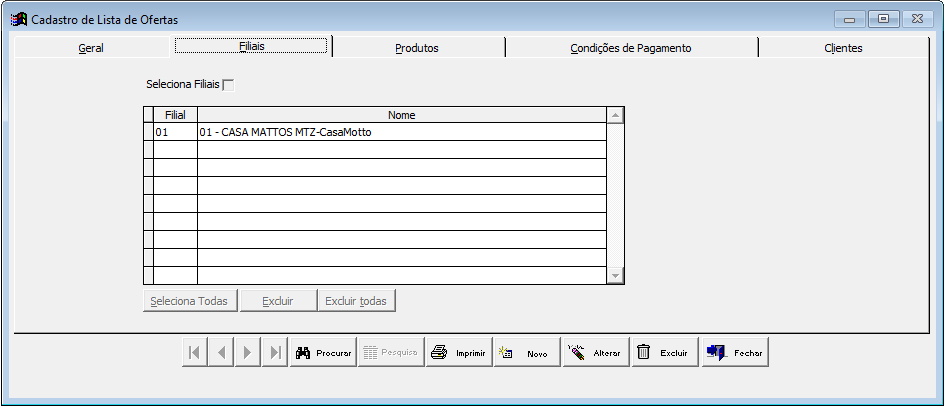
Task: Close form with Fechar button
Action: click(734, 352)
